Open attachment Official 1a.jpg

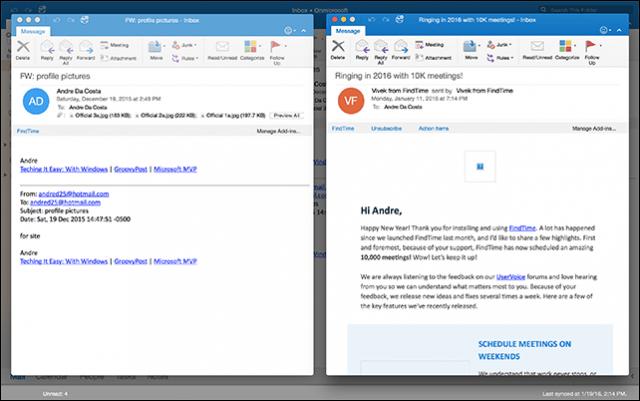pyautogui.click(x=233, y=116)
